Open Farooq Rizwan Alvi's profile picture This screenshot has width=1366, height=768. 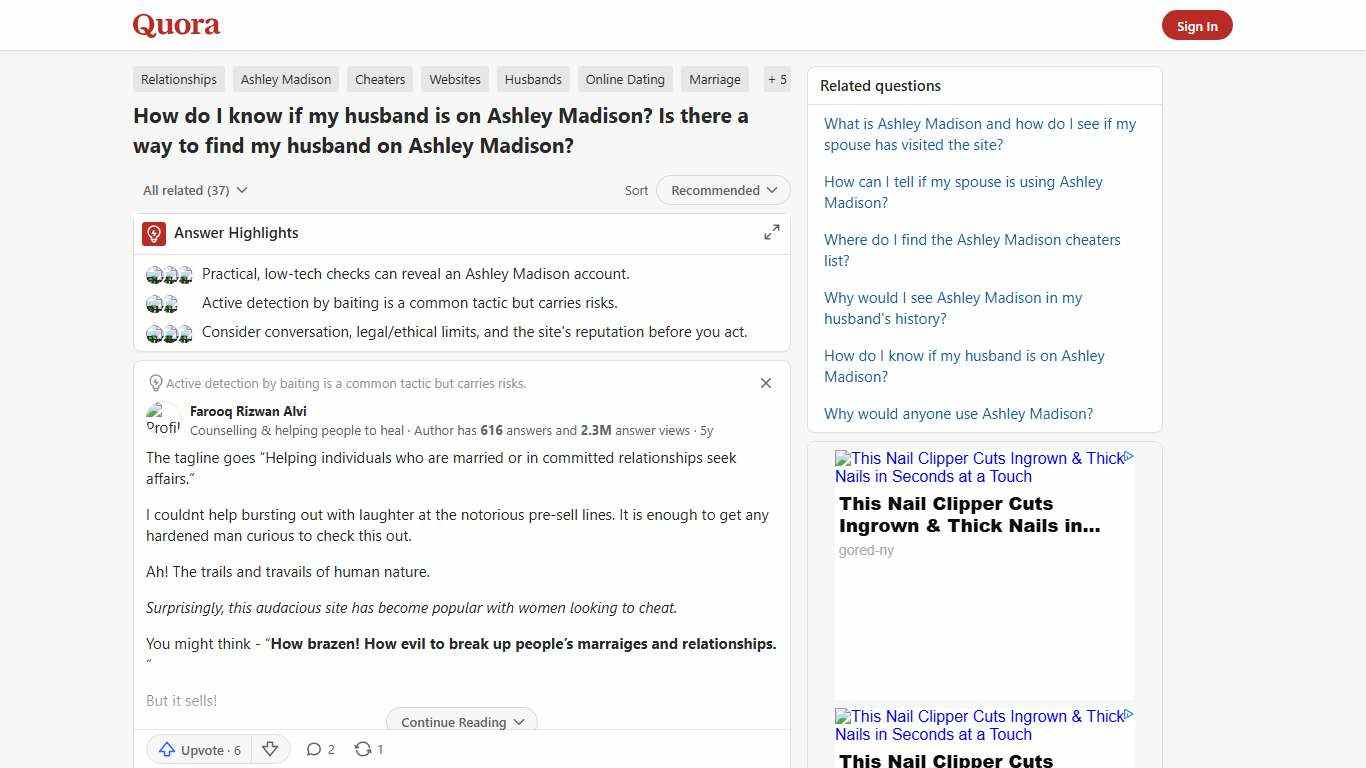tap(163, 419)
